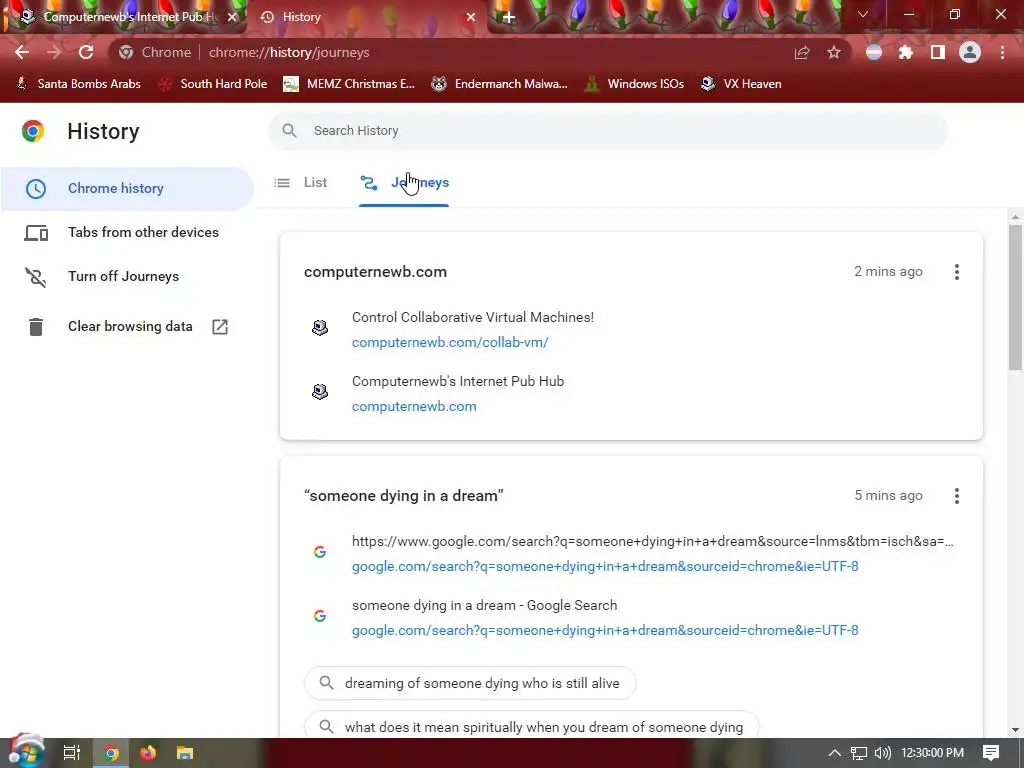The image size is (1024, 768).
Task: Click the Chrome site info icon in address bar
Action: [126, 52]
